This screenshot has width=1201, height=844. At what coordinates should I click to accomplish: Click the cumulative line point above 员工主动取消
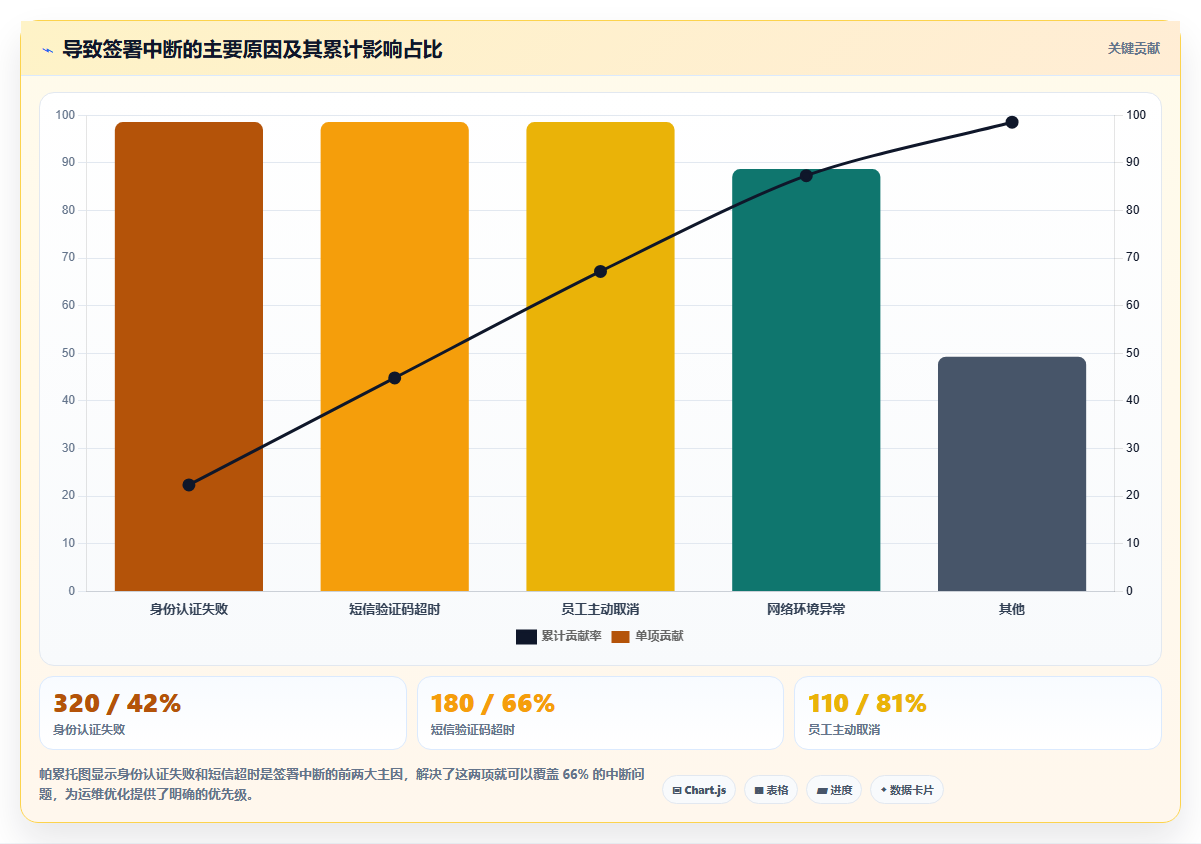pos(600,272)
